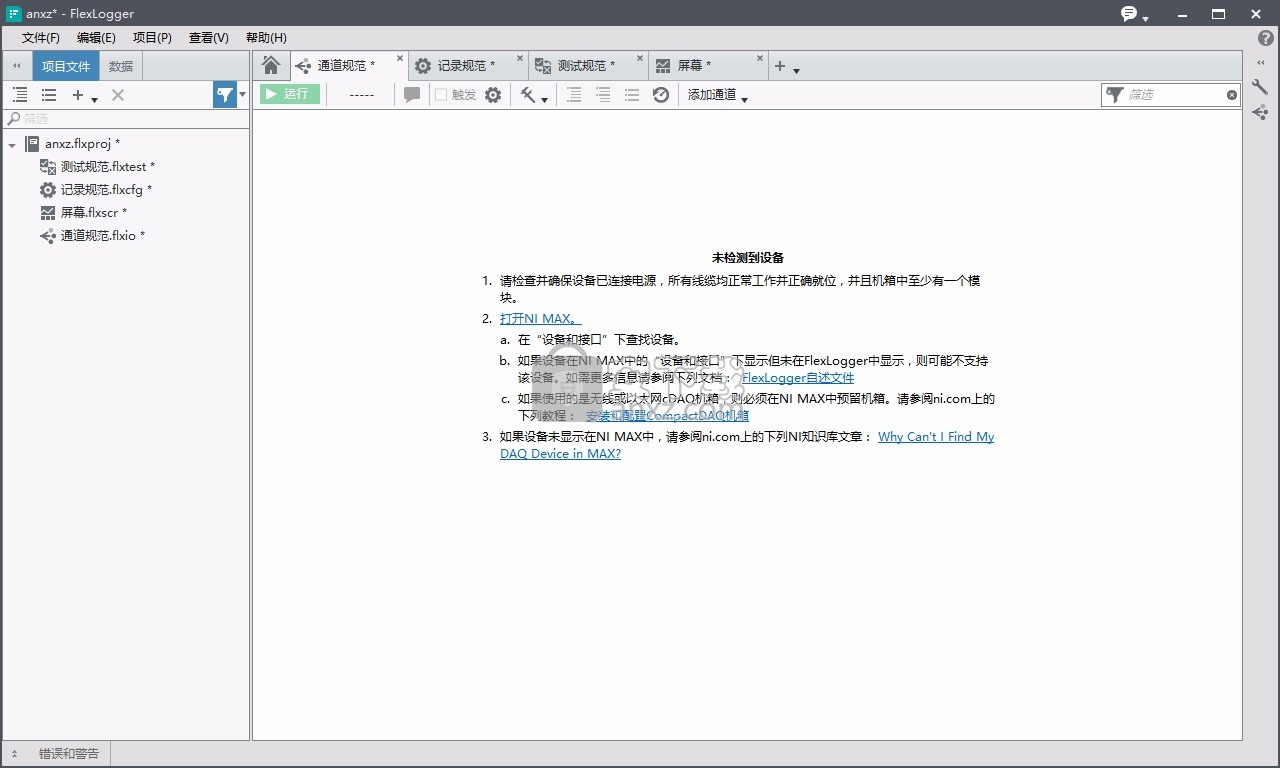Viewport: 1280px width, 768px height.
Task: Close the 屏幕 tab
Action: [x=760, y=59]
